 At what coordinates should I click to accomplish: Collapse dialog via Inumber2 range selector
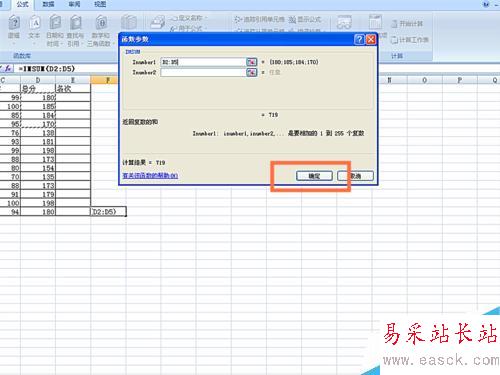click(251, 72)
